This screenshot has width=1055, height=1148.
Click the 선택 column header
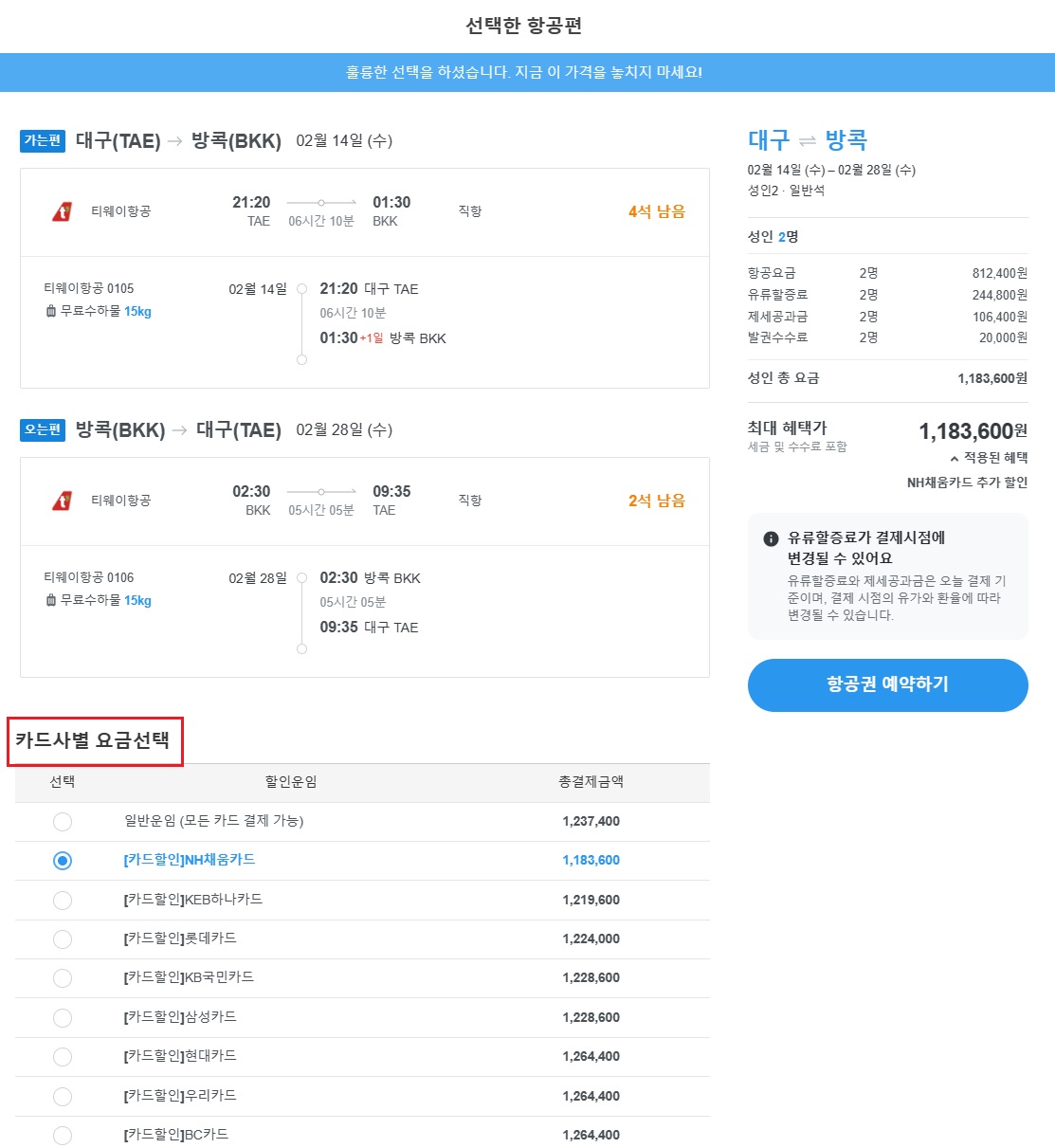tap(63, 782)
